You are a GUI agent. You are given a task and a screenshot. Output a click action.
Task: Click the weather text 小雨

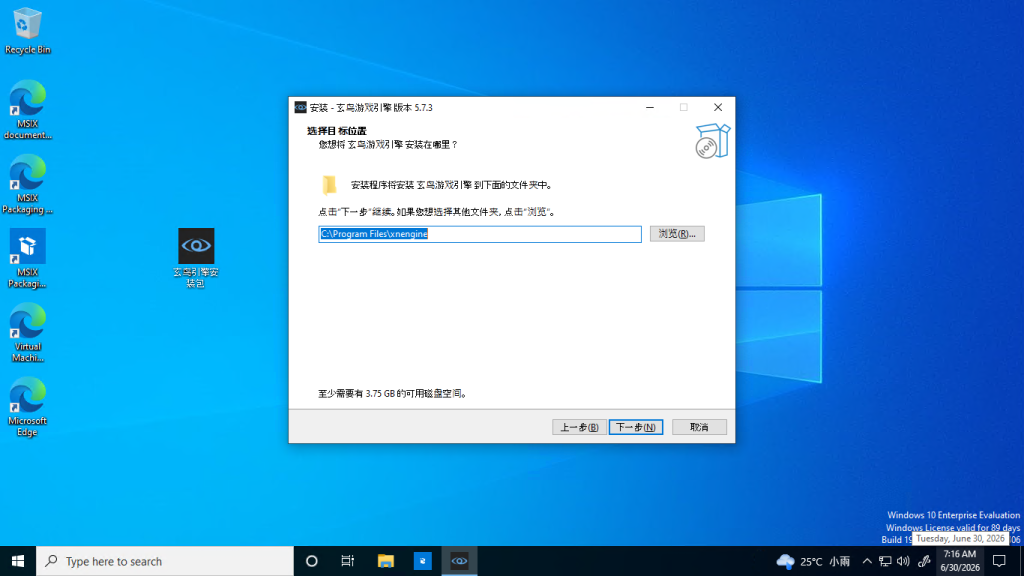tap(840, 561)
